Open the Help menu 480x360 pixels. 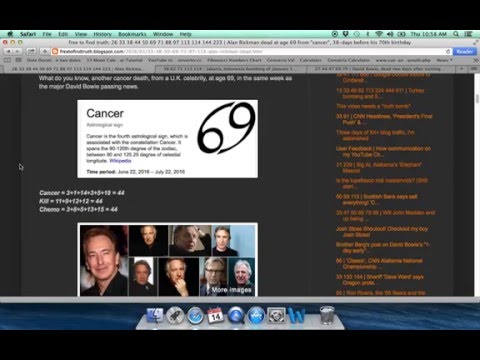click(x=186, y=34)
